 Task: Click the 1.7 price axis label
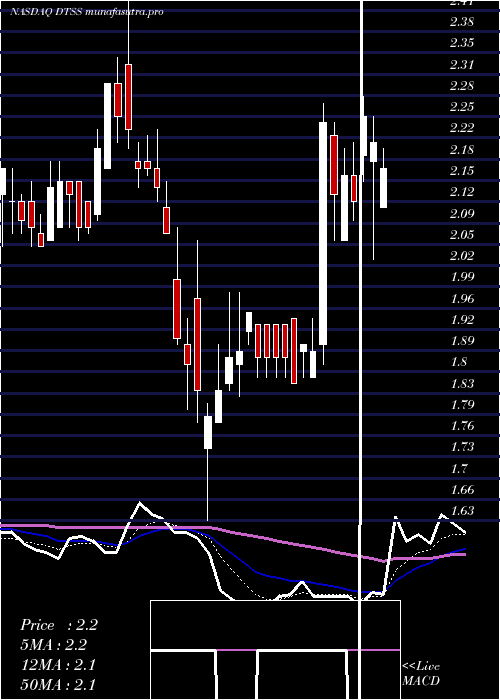click(459, 468)
